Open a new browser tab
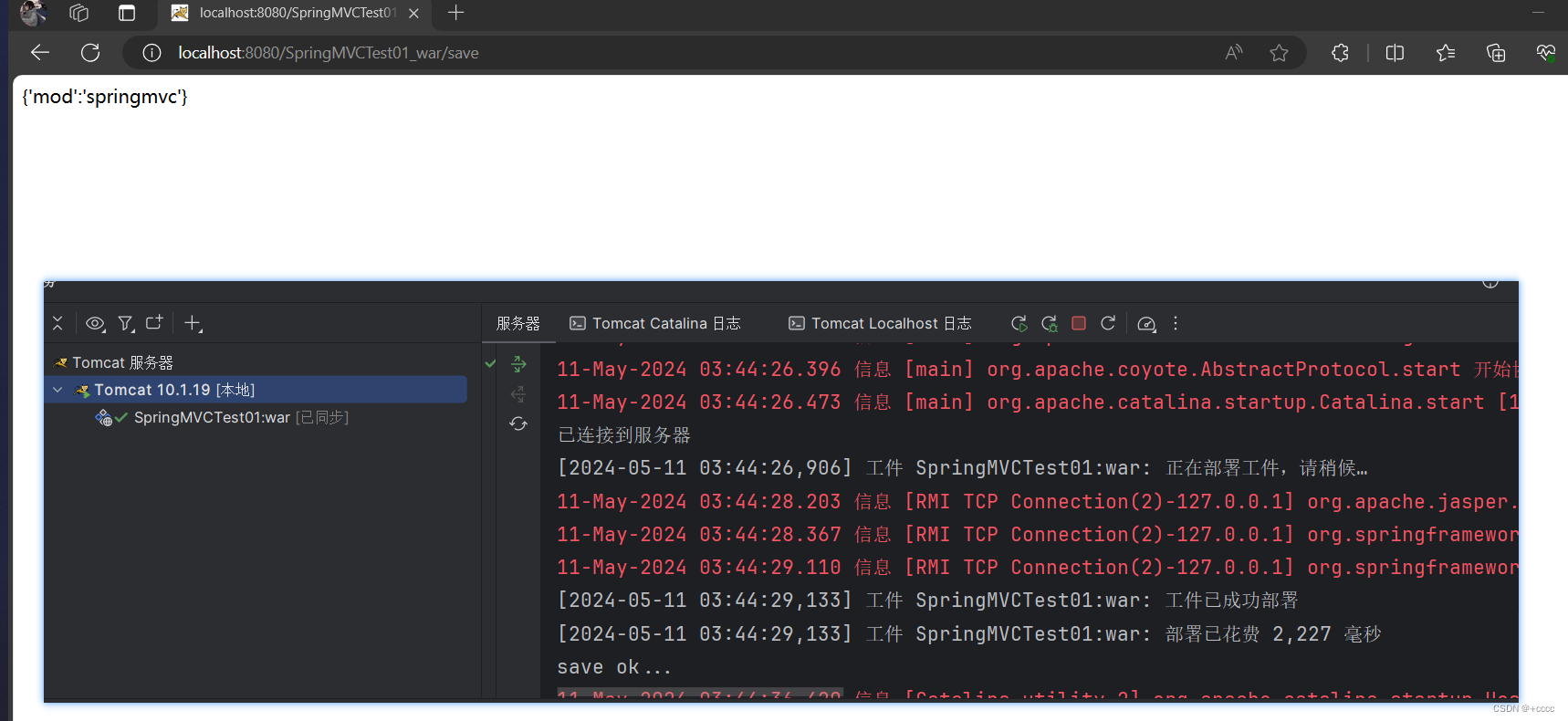 (x=456, y=13)
